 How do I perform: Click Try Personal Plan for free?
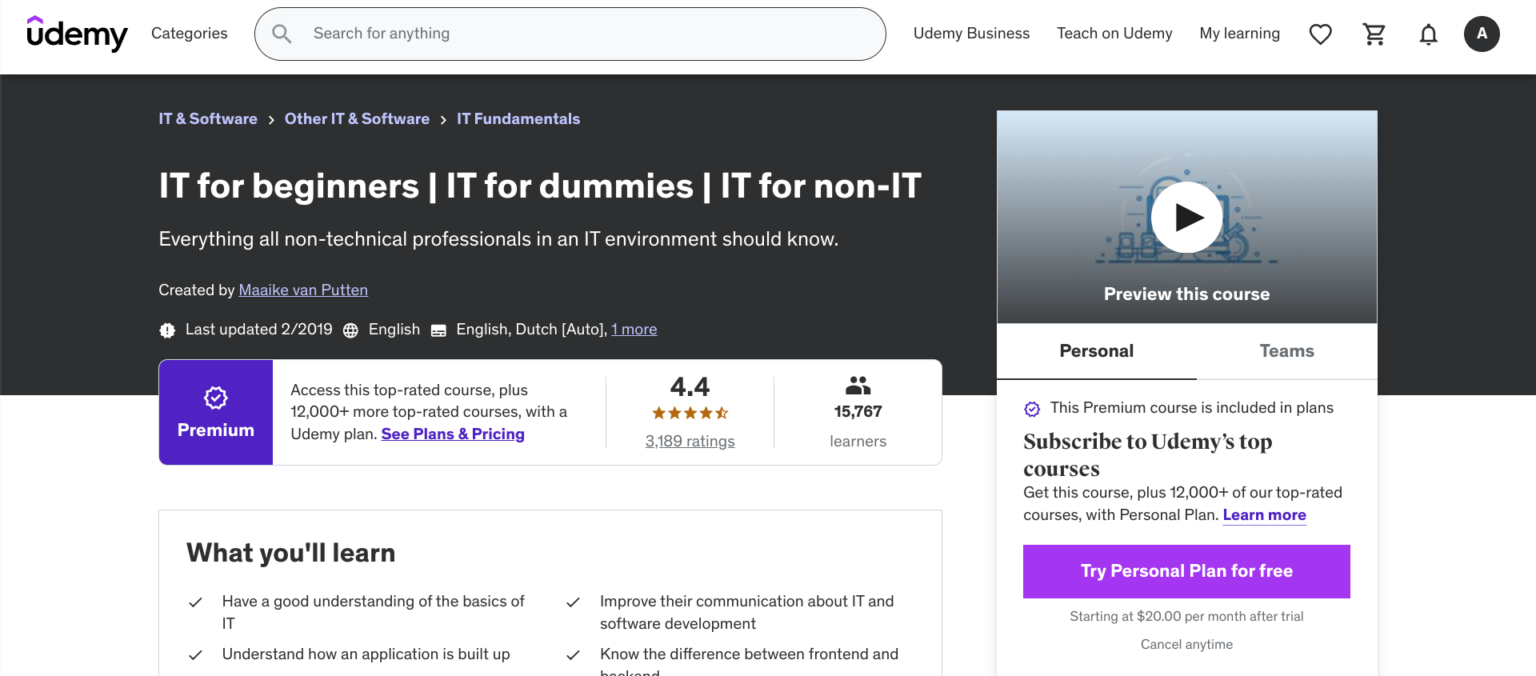[1186, 571]
